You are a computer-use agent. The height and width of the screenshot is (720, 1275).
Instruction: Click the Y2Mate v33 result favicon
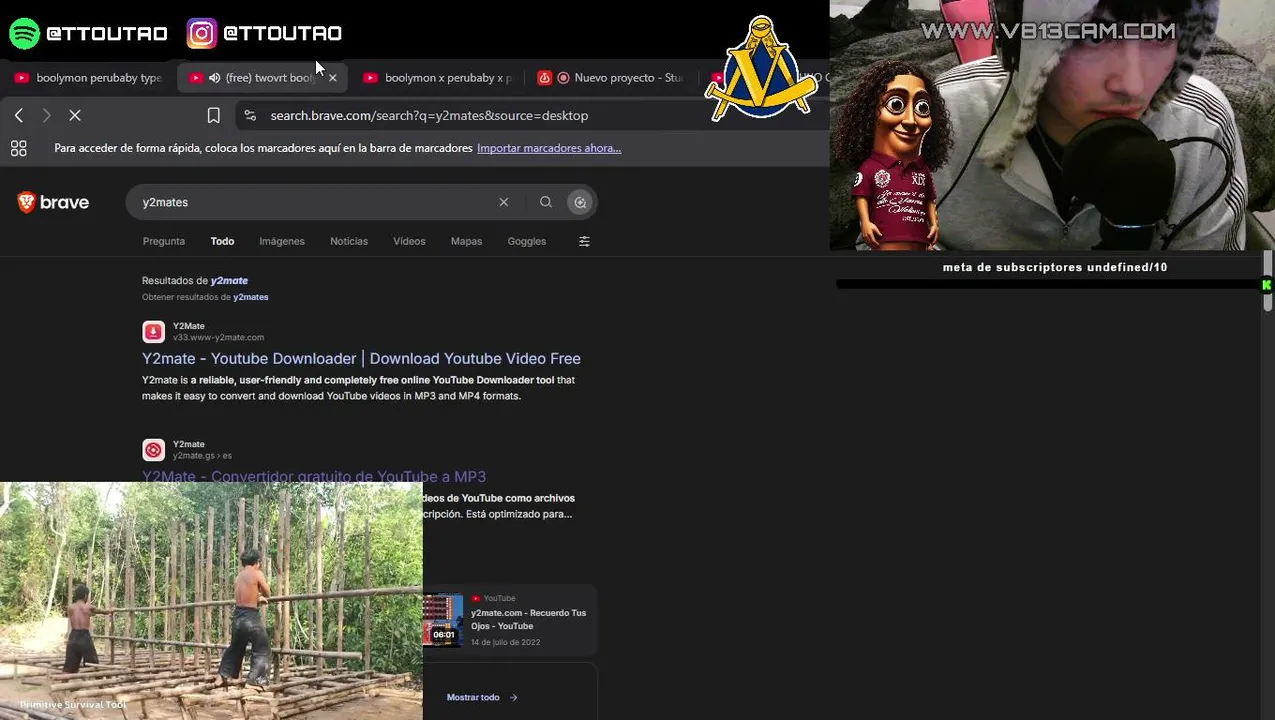pos(153,332)
